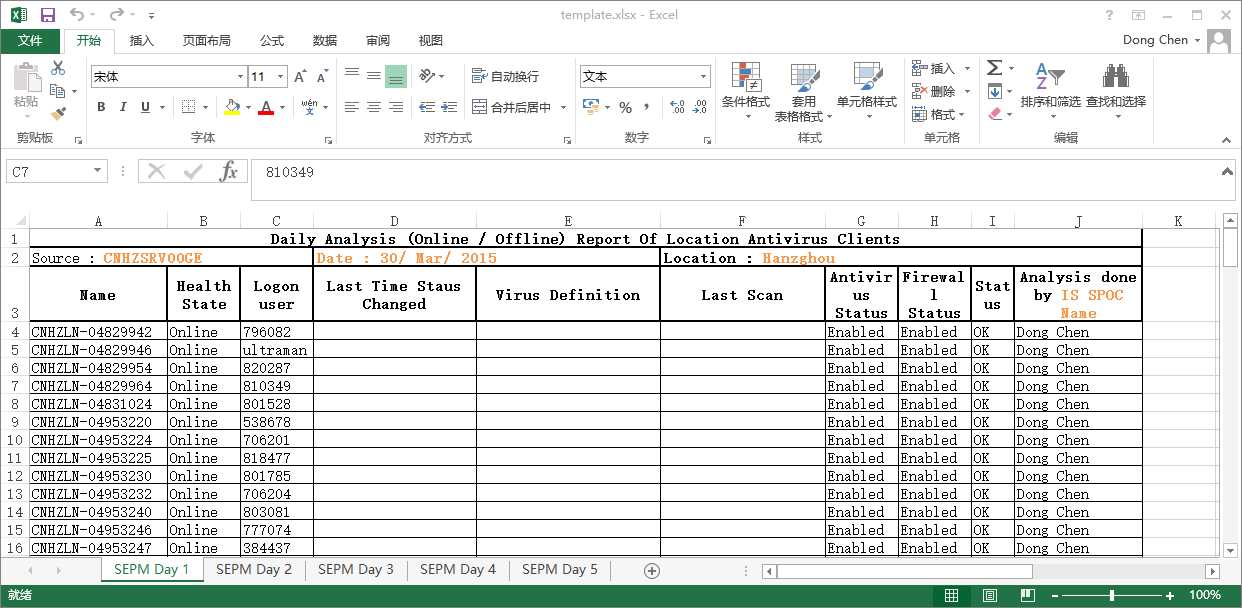Toggle bottom vertical alignment

pos(396,76)
